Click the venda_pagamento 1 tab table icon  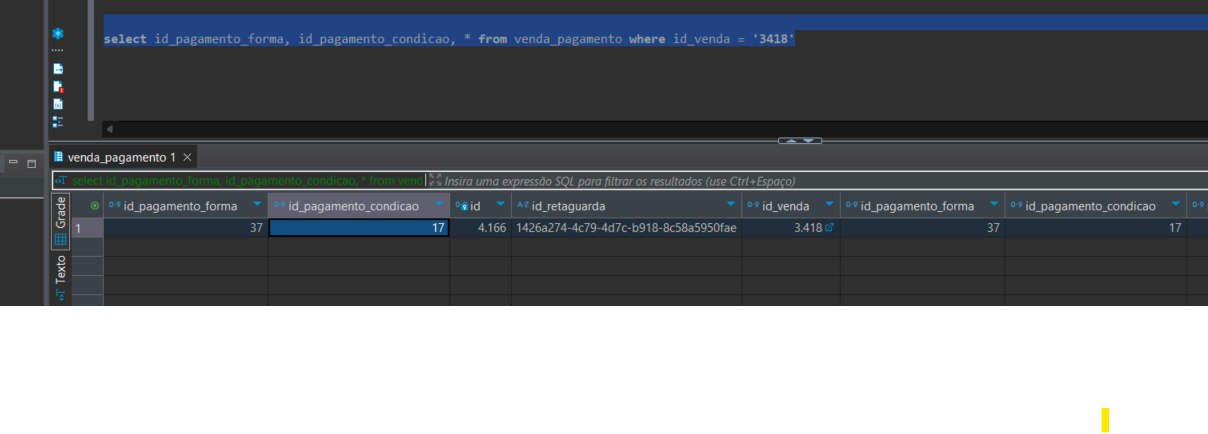[59, 157]
